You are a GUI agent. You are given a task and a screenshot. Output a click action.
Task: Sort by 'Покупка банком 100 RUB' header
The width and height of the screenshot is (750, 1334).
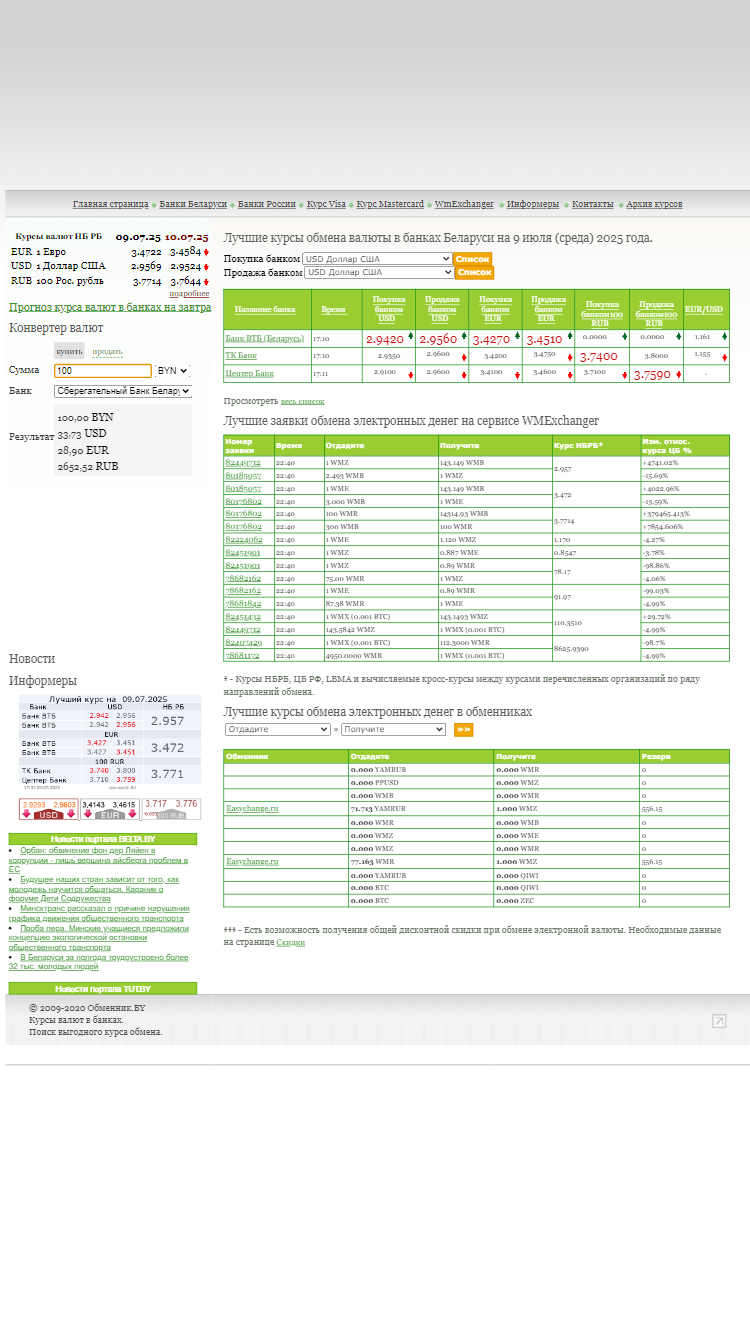(x=602, y=313)
